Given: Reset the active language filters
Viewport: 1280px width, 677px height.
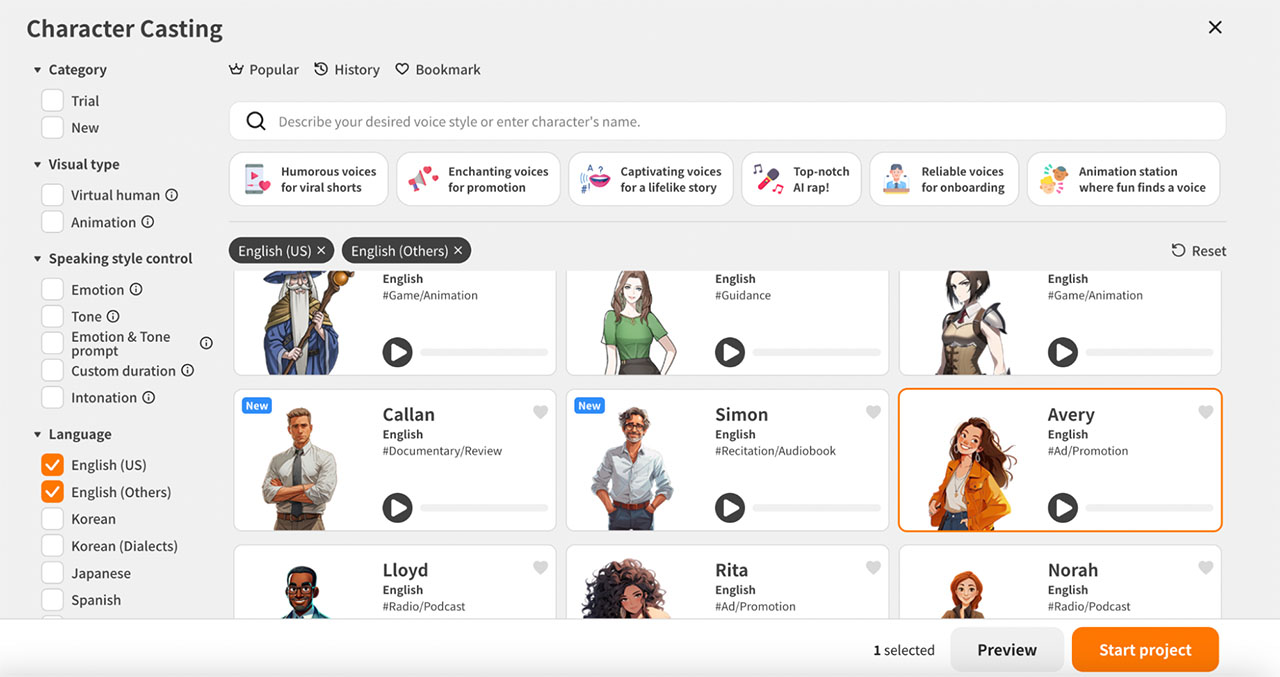Looking at the screenshot, I should point(1198,250).
